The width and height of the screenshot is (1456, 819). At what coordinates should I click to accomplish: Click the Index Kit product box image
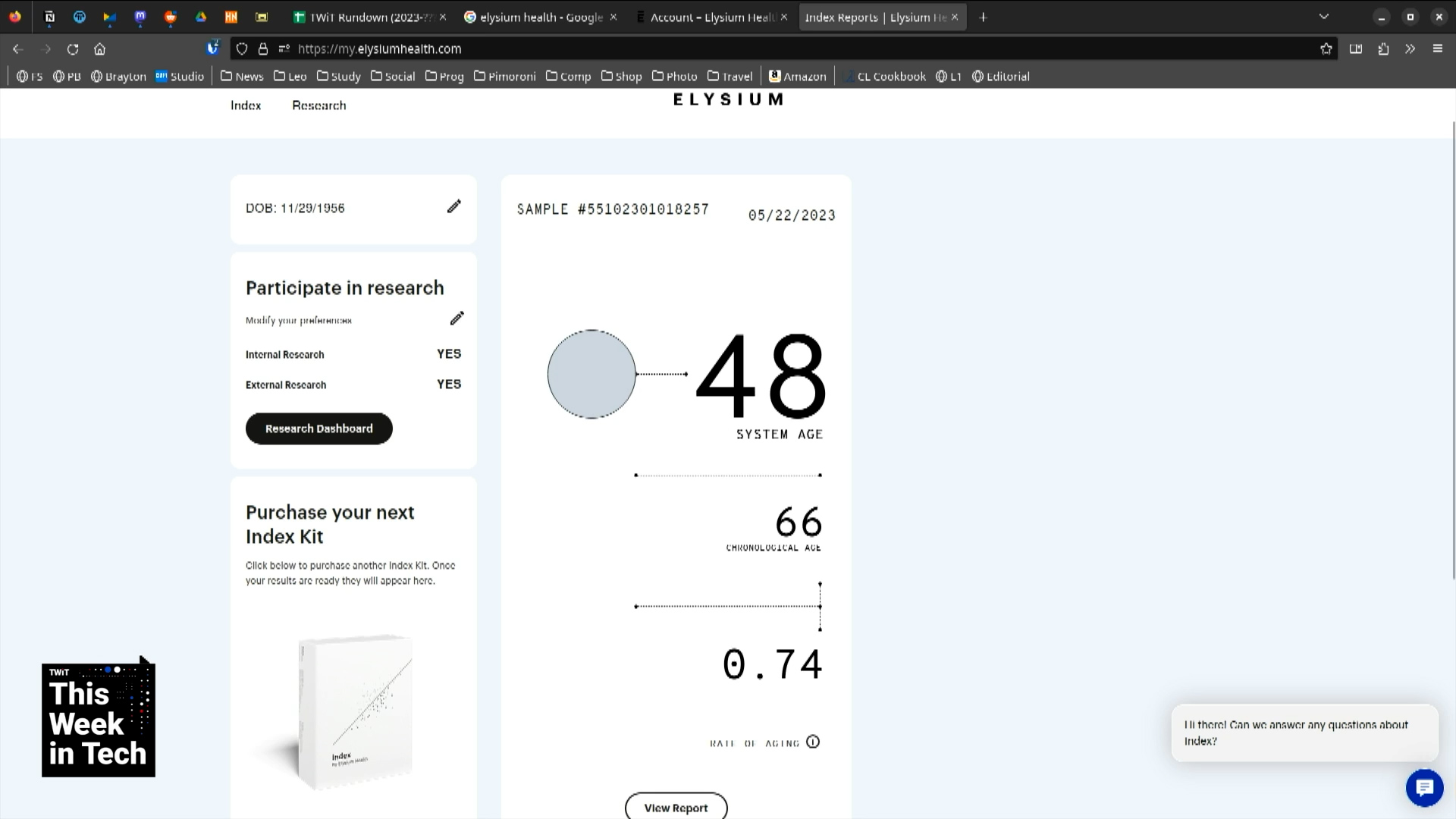click(x=354, y=711)
